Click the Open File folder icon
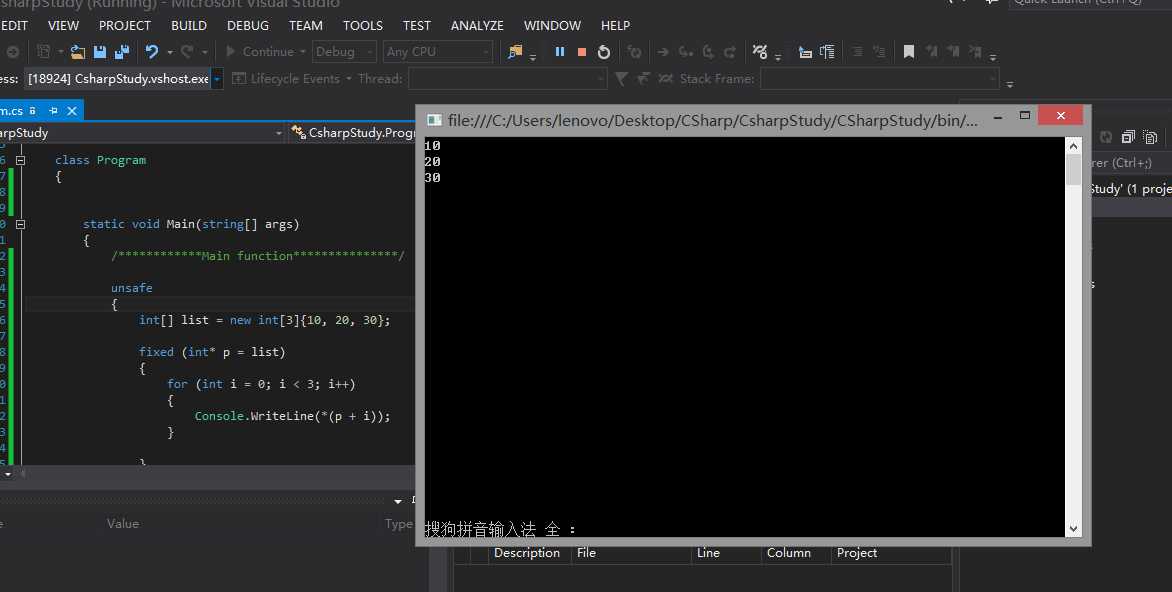Screen dimensions: 1172x592 tap(78, 52)
